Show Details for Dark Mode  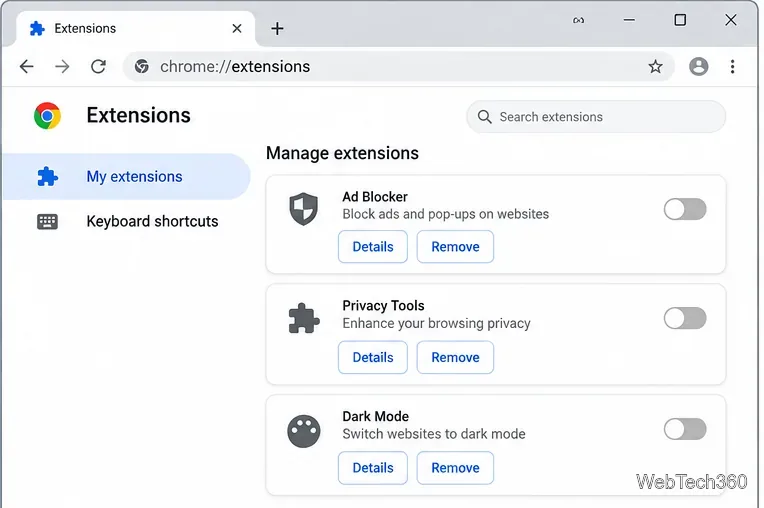pyautogui.click(x=373, y=468)
